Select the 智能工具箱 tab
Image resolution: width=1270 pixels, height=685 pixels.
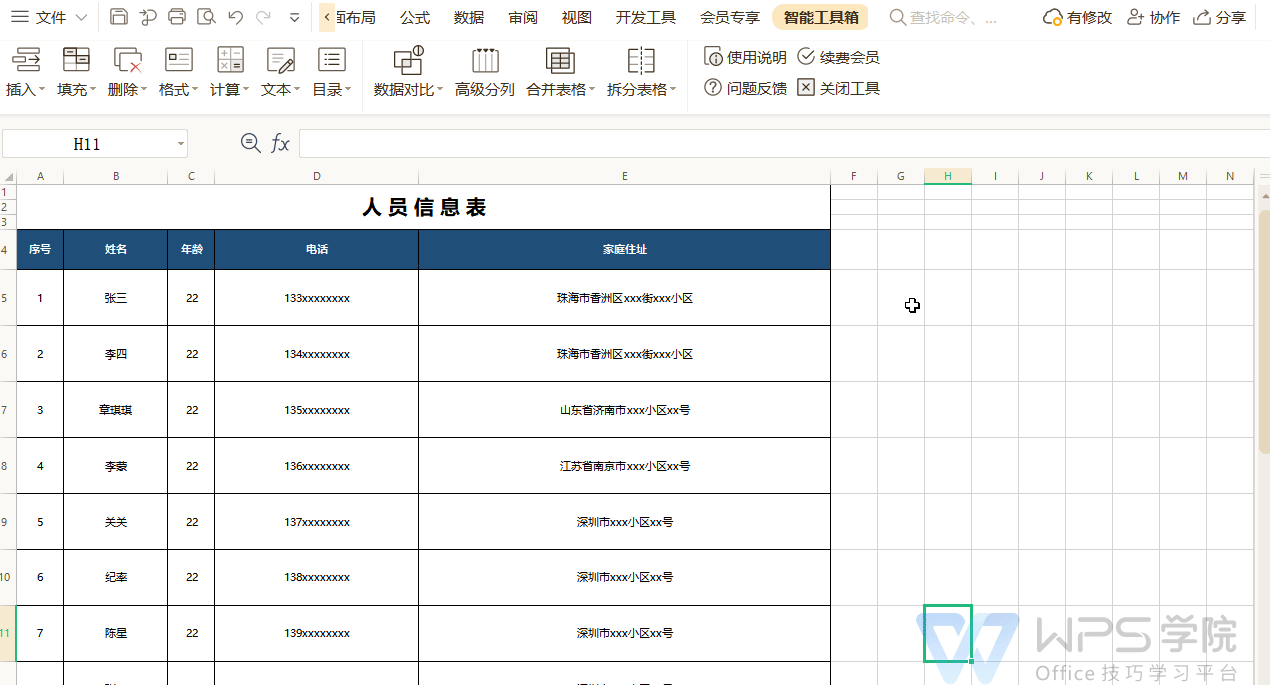click(820, 17)
